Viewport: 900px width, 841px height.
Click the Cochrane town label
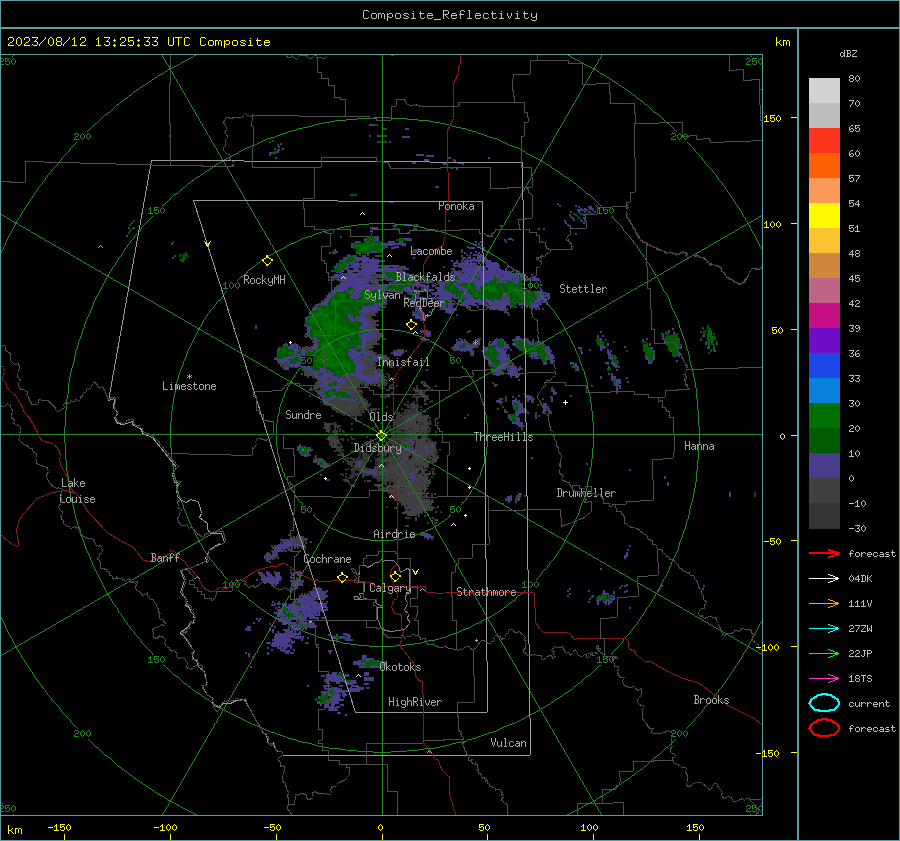pyautogui.click(x=327, y=559)
